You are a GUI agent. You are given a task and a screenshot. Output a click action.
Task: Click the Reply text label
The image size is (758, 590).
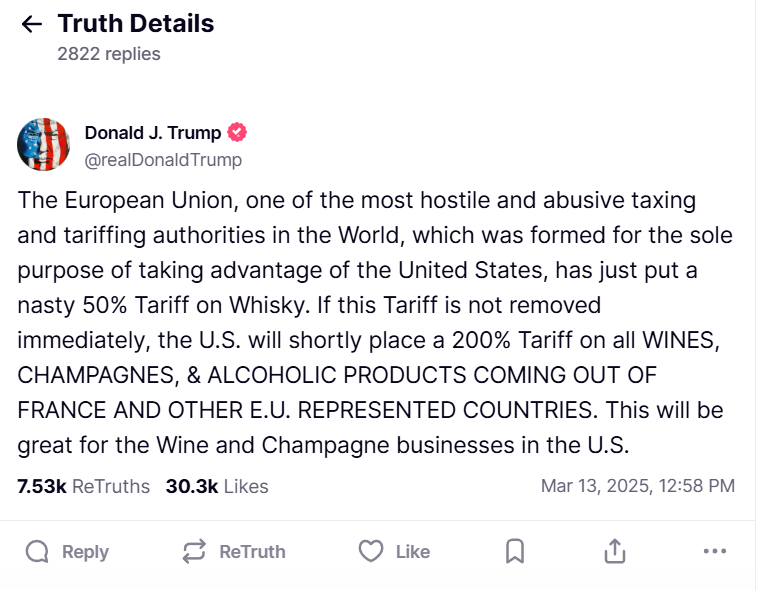tap(85, 552)
